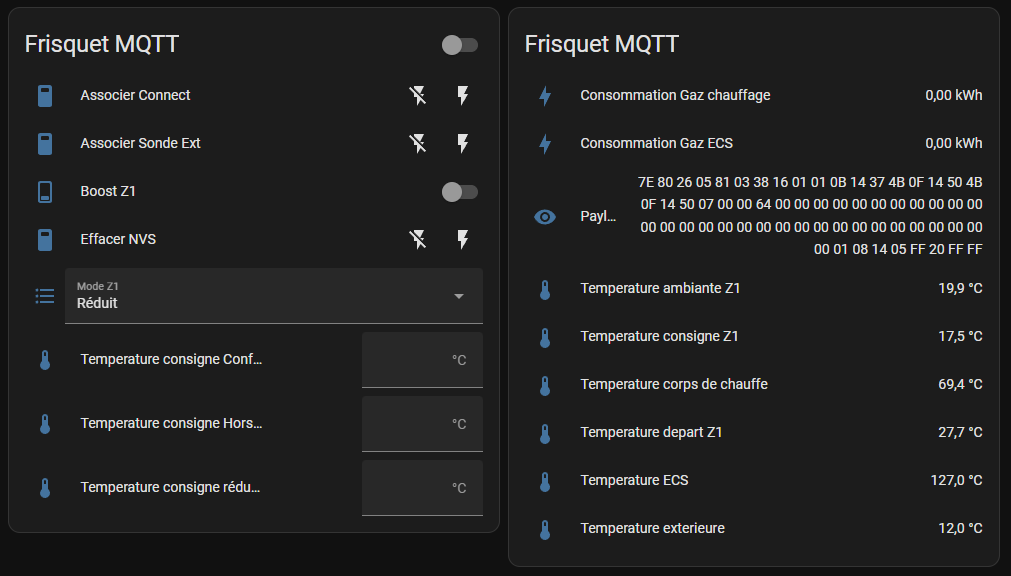Click the Mode Z1 list icon
The width and height of the screenshot is (1011, 576).
(45, 296)
